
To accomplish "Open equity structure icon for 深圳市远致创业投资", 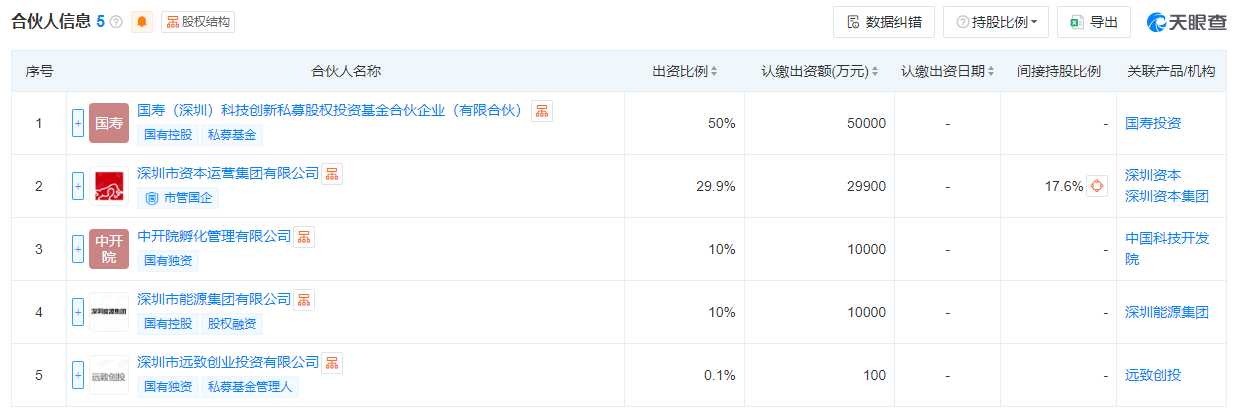I will point(332,362).
